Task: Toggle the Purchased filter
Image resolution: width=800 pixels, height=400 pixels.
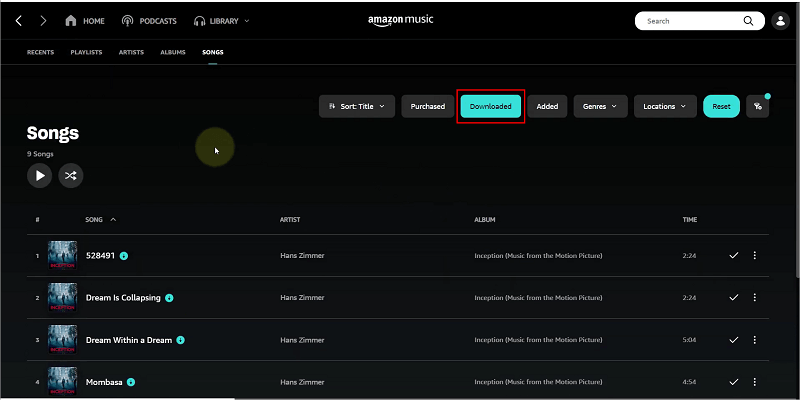Action: [x=427, y=106]
